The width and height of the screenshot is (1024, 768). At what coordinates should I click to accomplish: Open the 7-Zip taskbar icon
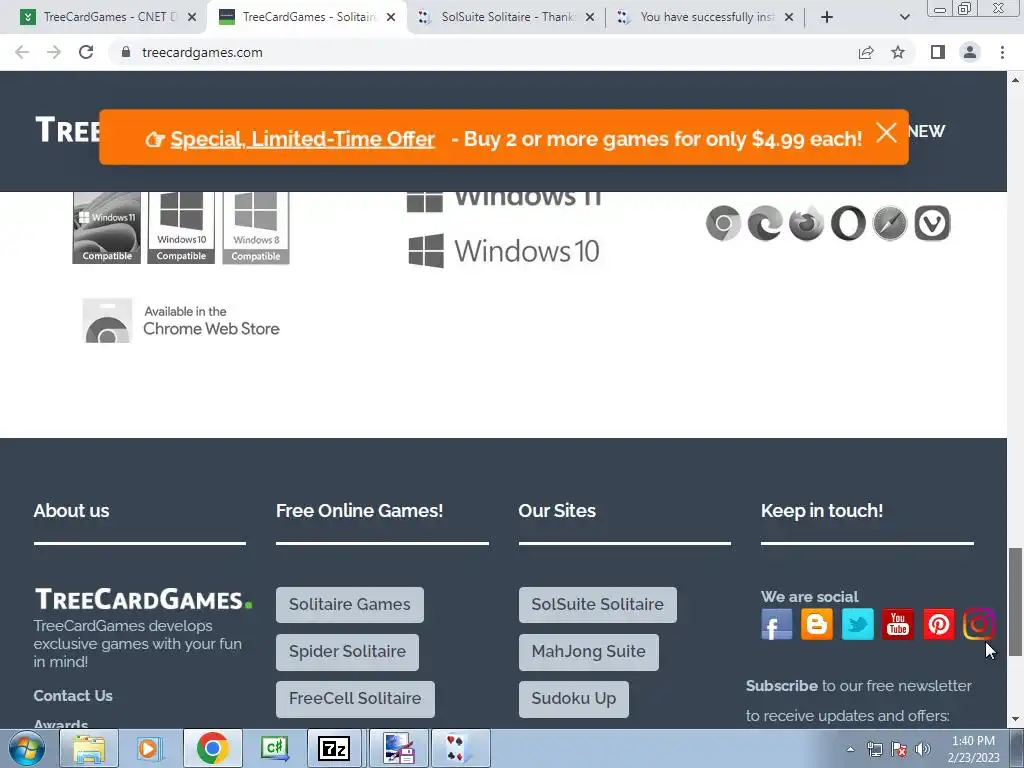[335, 748]
